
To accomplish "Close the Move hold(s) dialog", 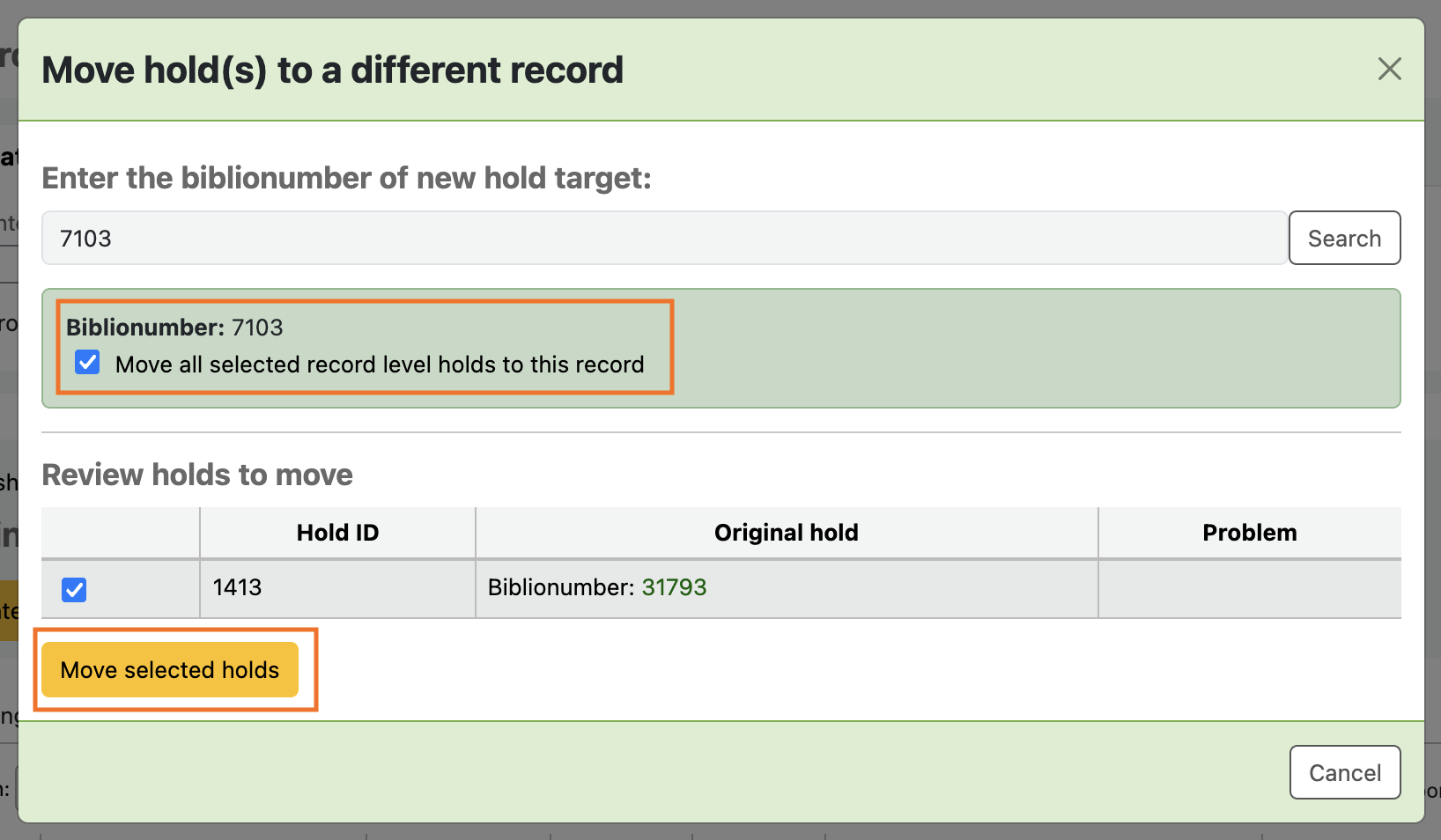I will pos(1389,69).
